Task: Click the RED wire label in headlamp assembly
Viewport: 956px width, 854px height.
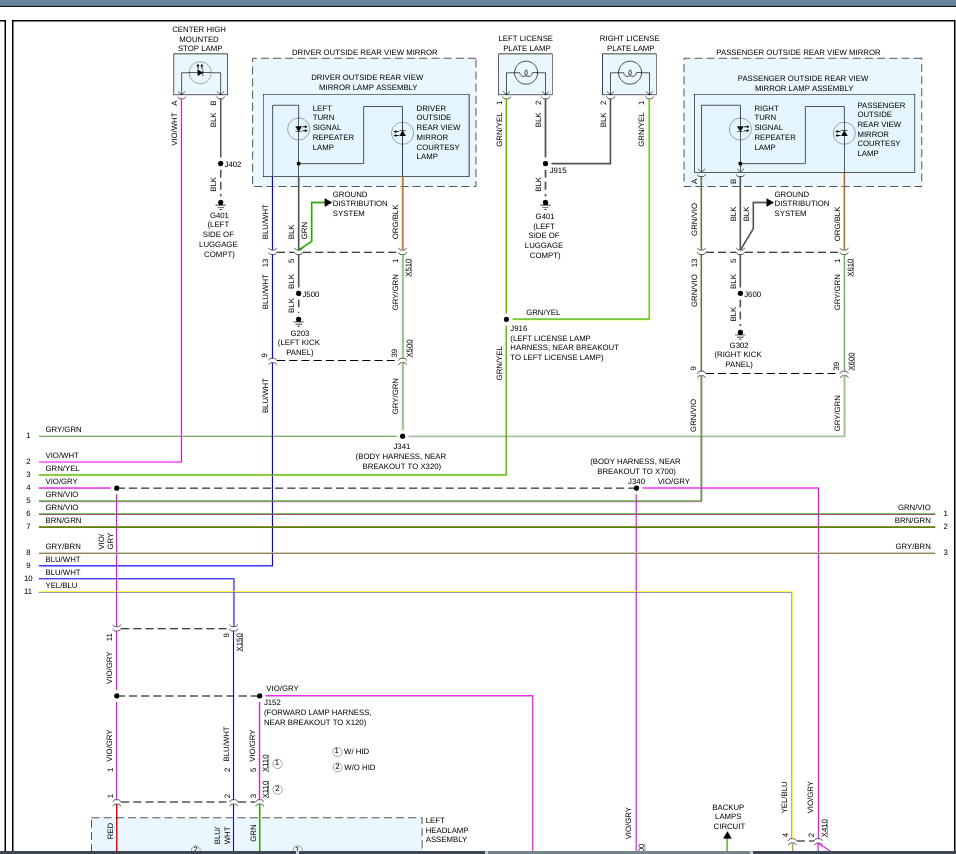Action: click(110, 831)
